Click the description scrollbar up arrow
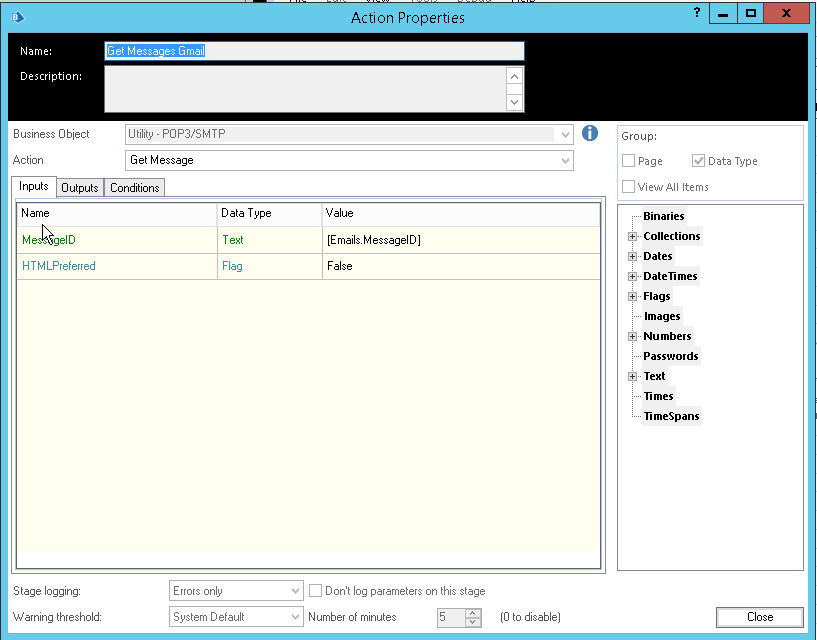This screenshot has height=640, width=817. 514,77
